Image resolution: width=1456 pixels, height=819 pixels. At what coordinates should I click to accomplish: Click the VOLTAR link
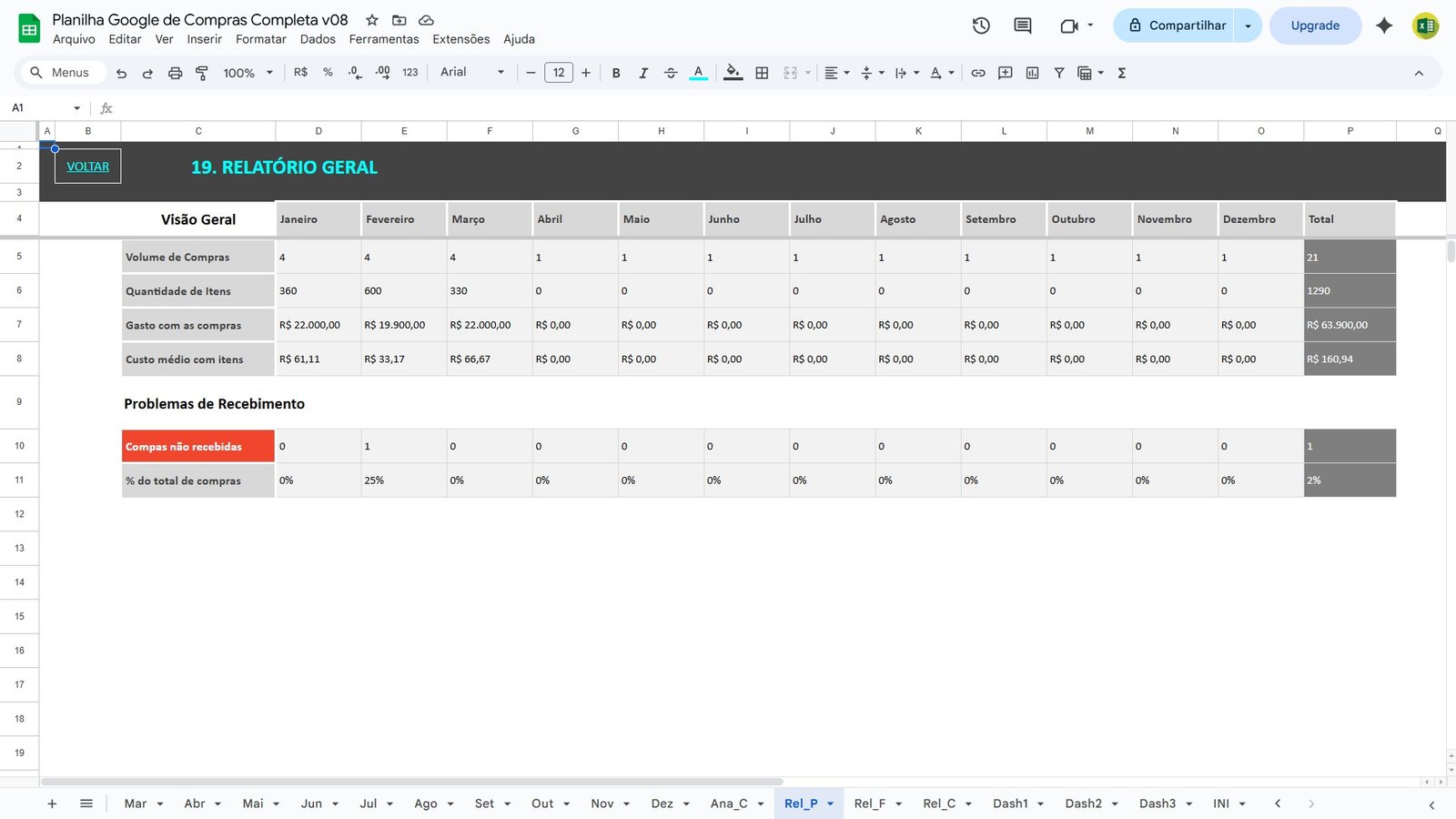pos(87,166)
